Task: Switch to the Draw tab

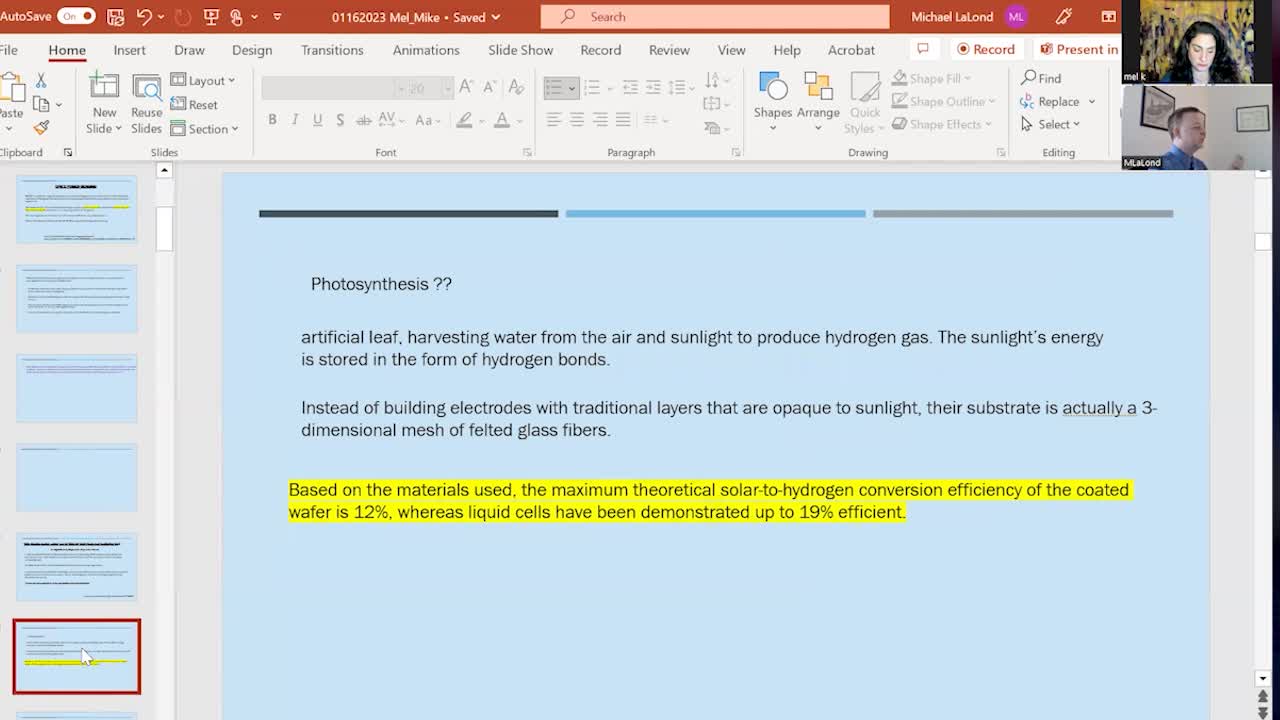Action: tap(189, 50)
